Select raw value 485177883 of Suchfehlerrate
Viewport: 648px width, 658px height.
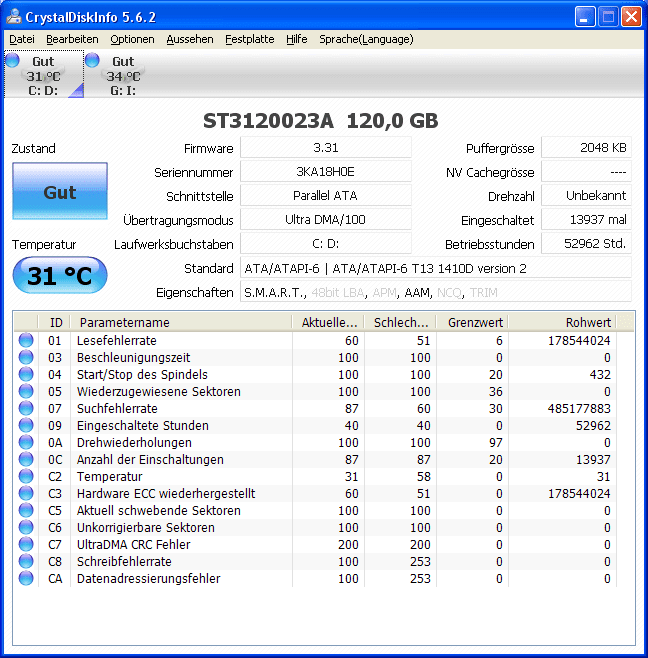coord(579,408)
